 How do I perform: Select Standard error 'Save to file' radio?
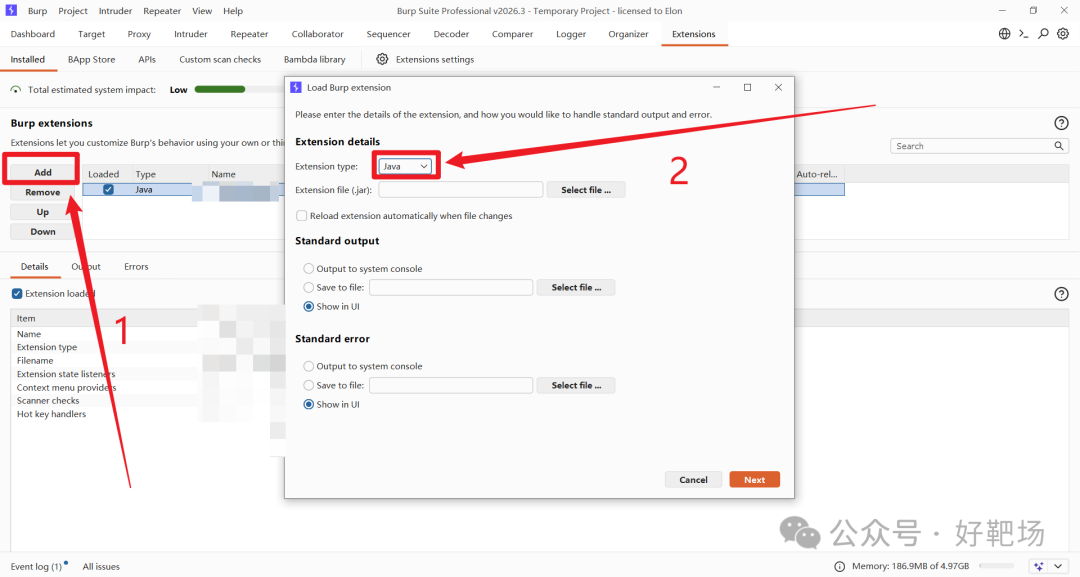(x=309, y=386)
